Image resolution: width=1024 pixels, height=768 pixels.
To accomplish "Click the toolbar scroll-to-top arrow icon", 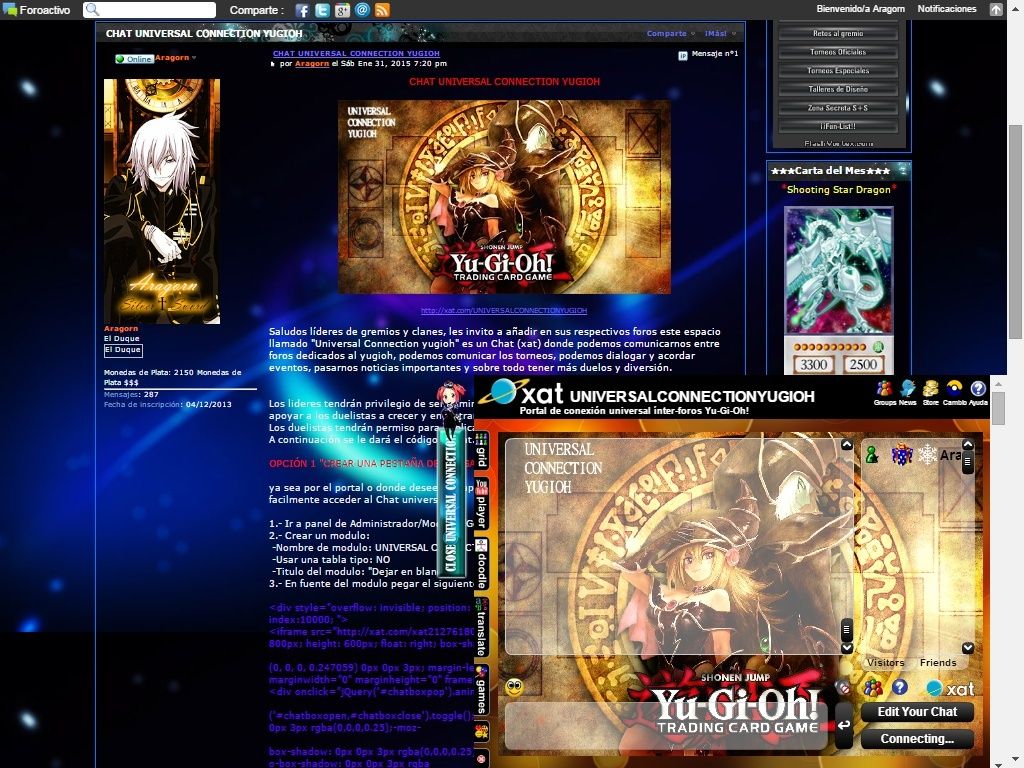I will click(996, 9).
